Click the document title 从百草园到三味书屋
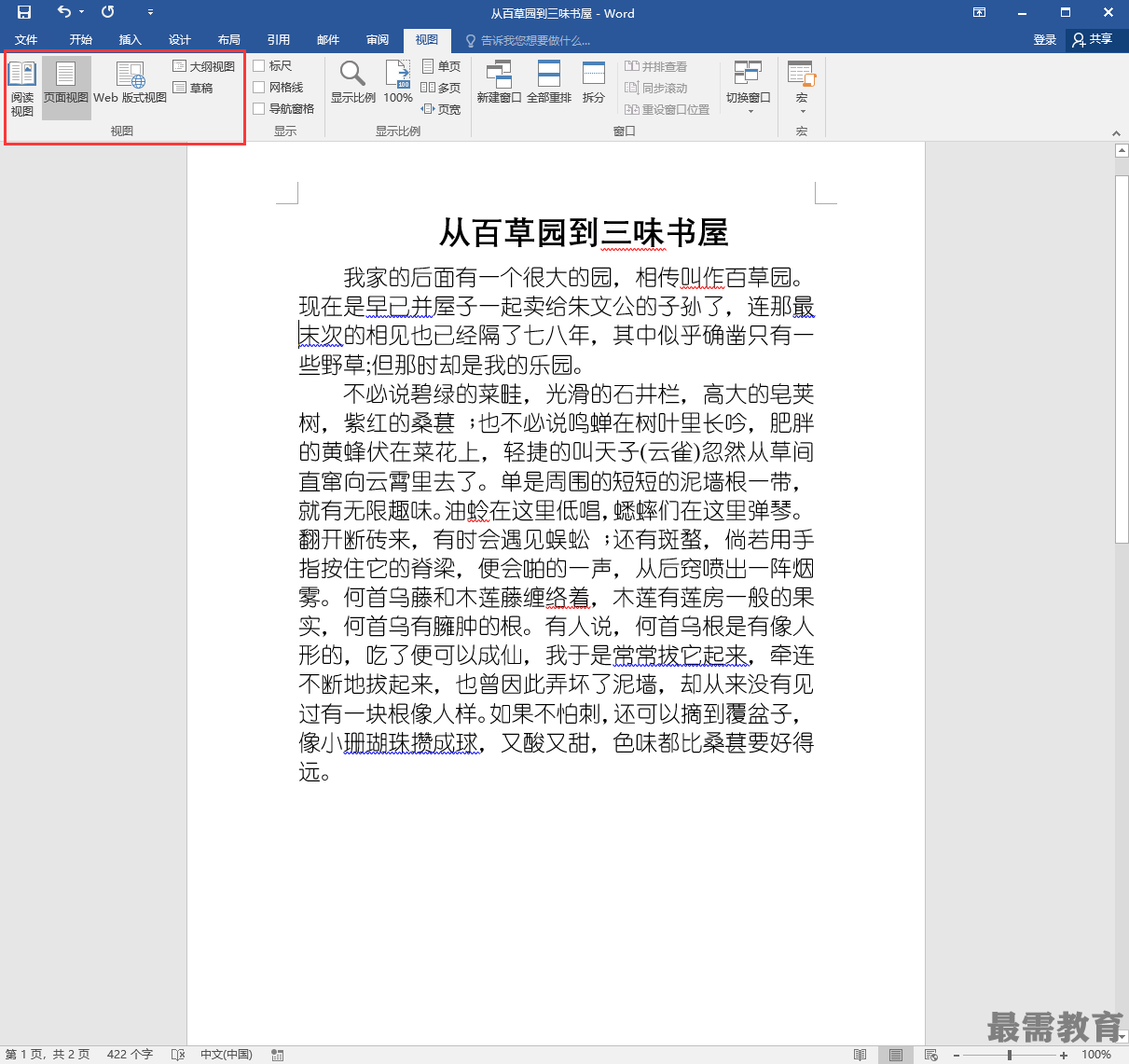Screen dimensions: 1129x1064 tap(584, 233)
